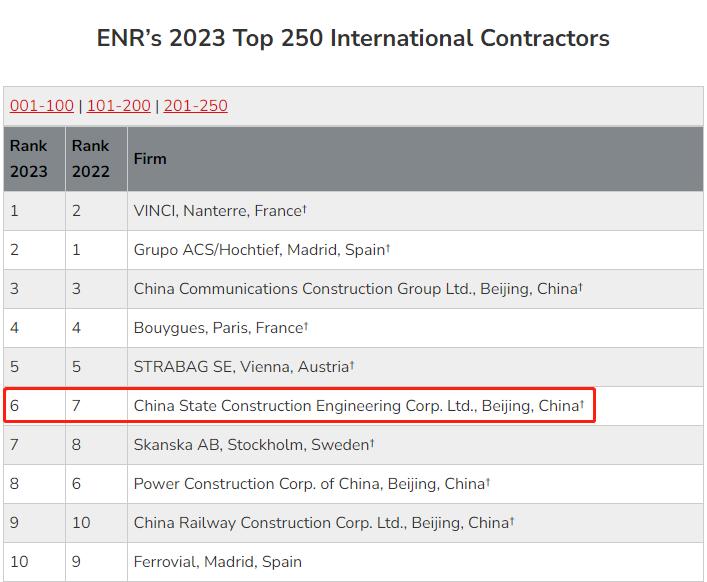The width and height of the screenshot is (707, 582).
Task: Select the STRABAG SE, Vienna row
Action: (243, 367)
